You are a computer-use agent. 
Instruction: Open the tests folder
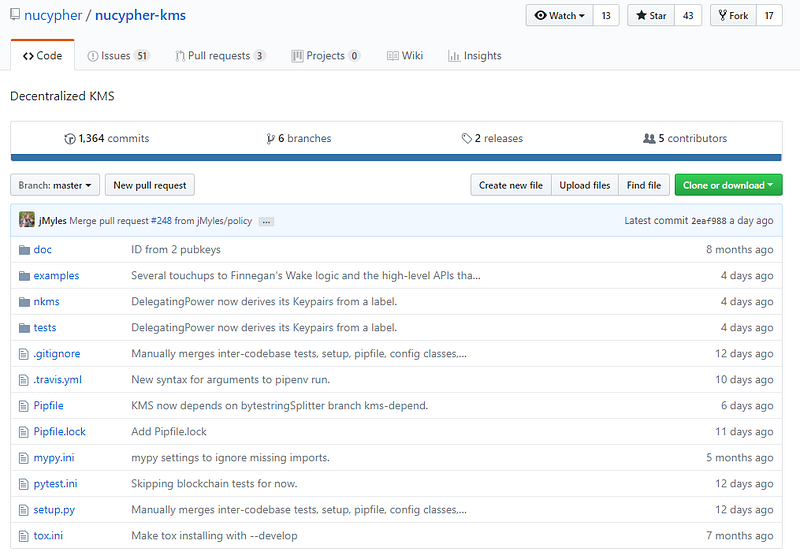point(45,327)
